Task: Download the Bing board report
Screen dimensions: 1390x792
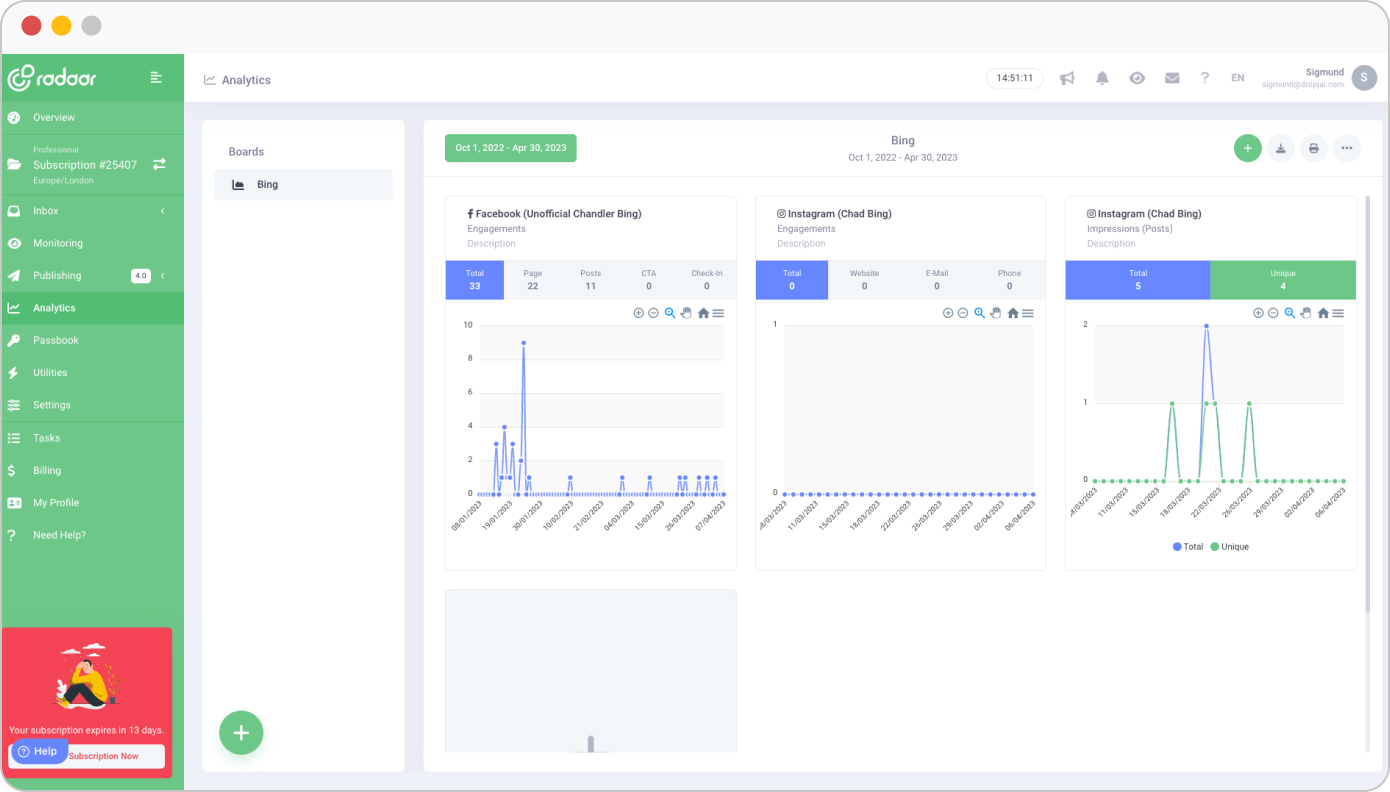Action: (1281, 148)
